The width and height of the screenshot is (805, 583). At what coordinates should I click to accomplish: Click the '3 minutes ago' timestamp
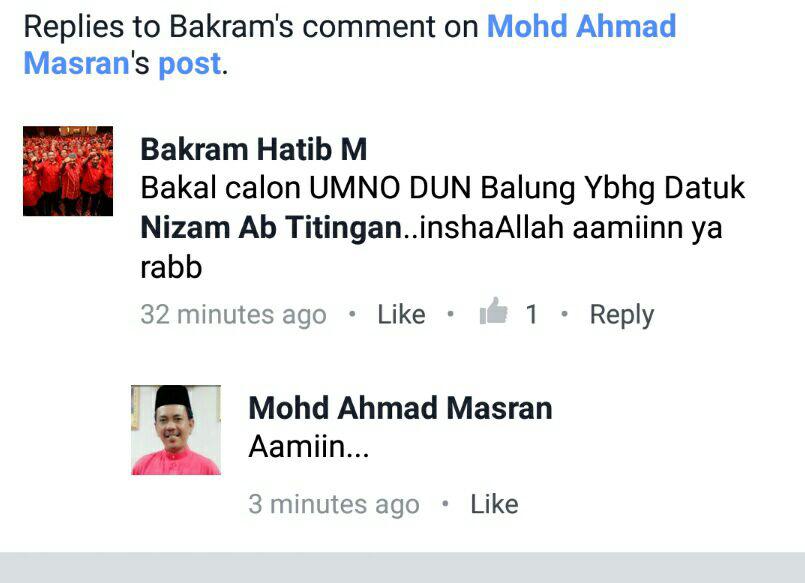[334, 504]
